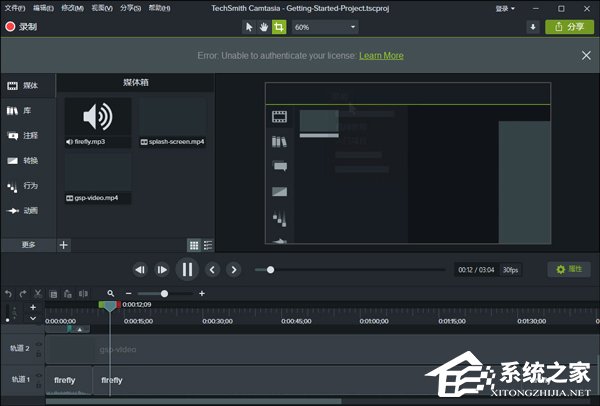Open the Animations tab

28,211
